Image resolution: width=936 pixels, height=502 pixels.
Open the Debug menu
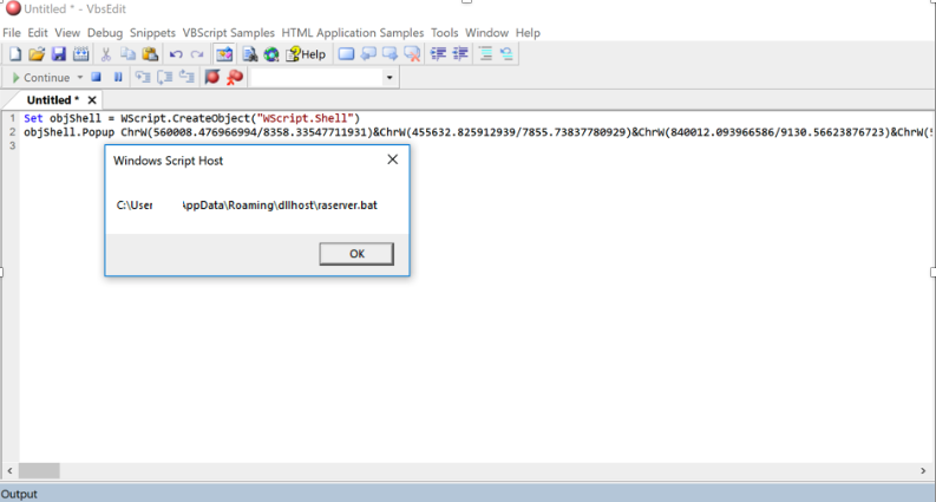[x=105, y=33]
